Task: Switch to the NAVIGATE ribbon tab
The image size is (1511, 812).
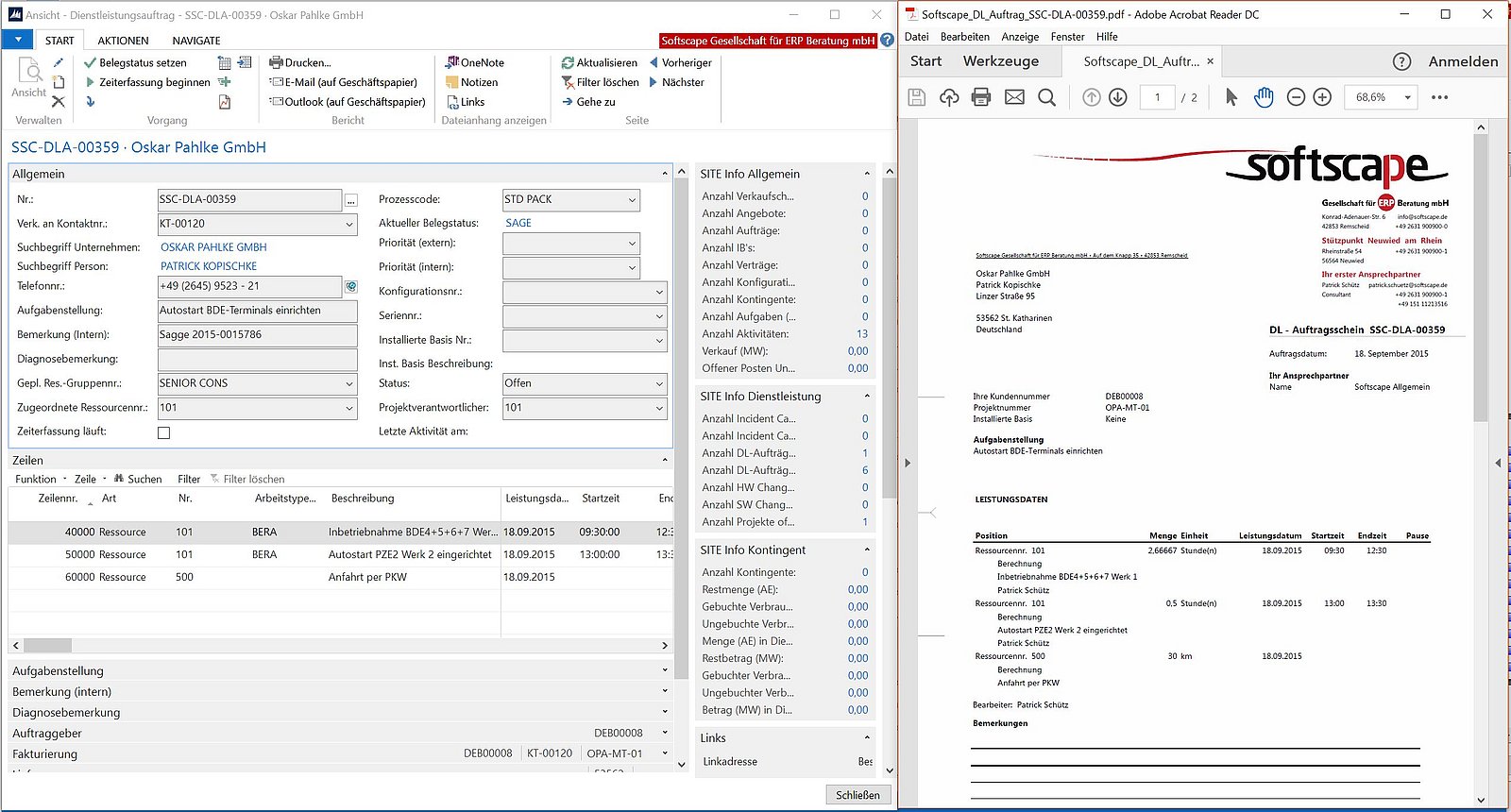Action: [x=196, y=41]
